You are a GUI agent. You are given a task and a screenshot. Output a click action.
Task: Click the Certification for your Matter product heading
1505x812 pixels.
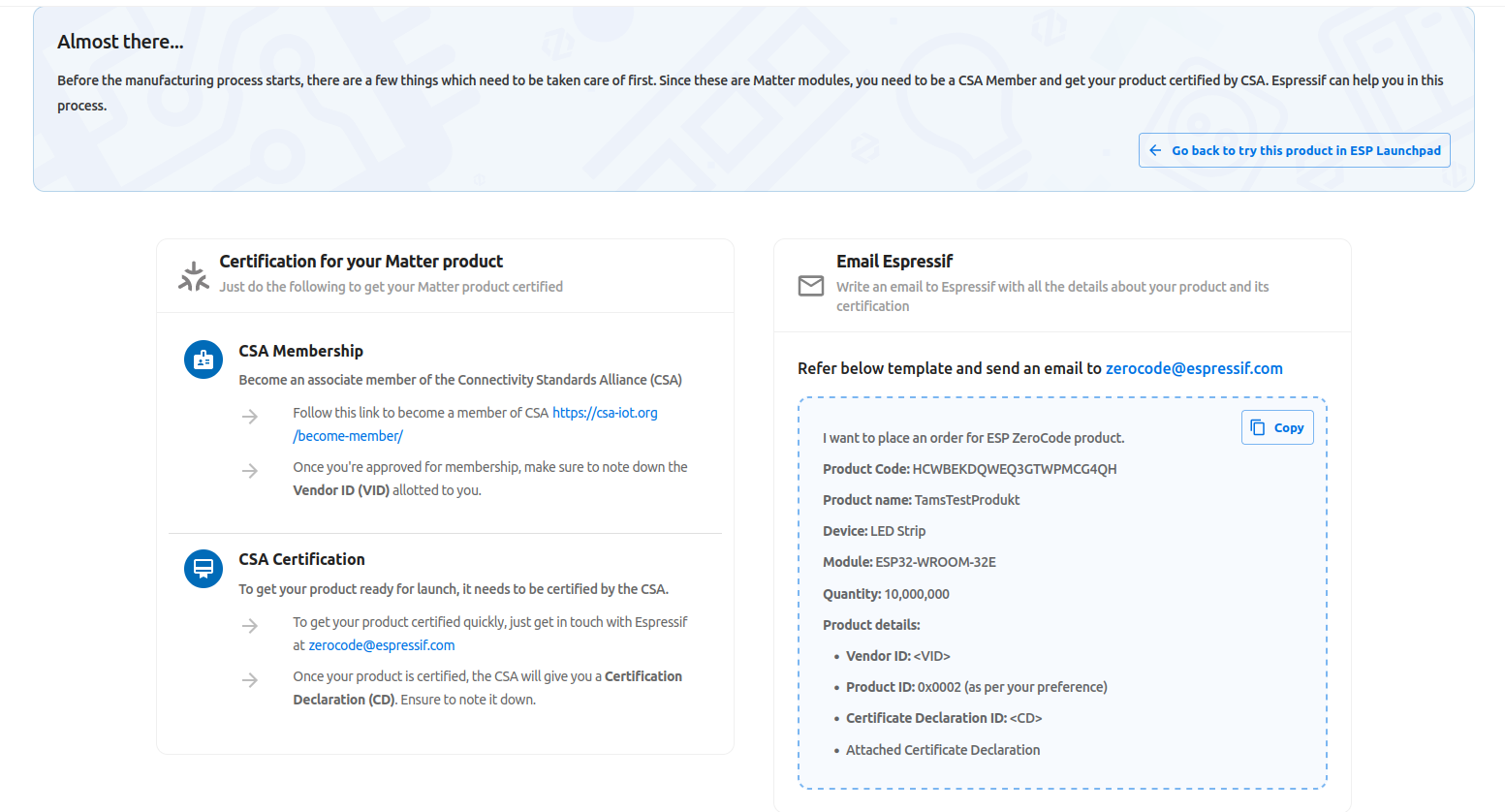(x=361, y=262)
